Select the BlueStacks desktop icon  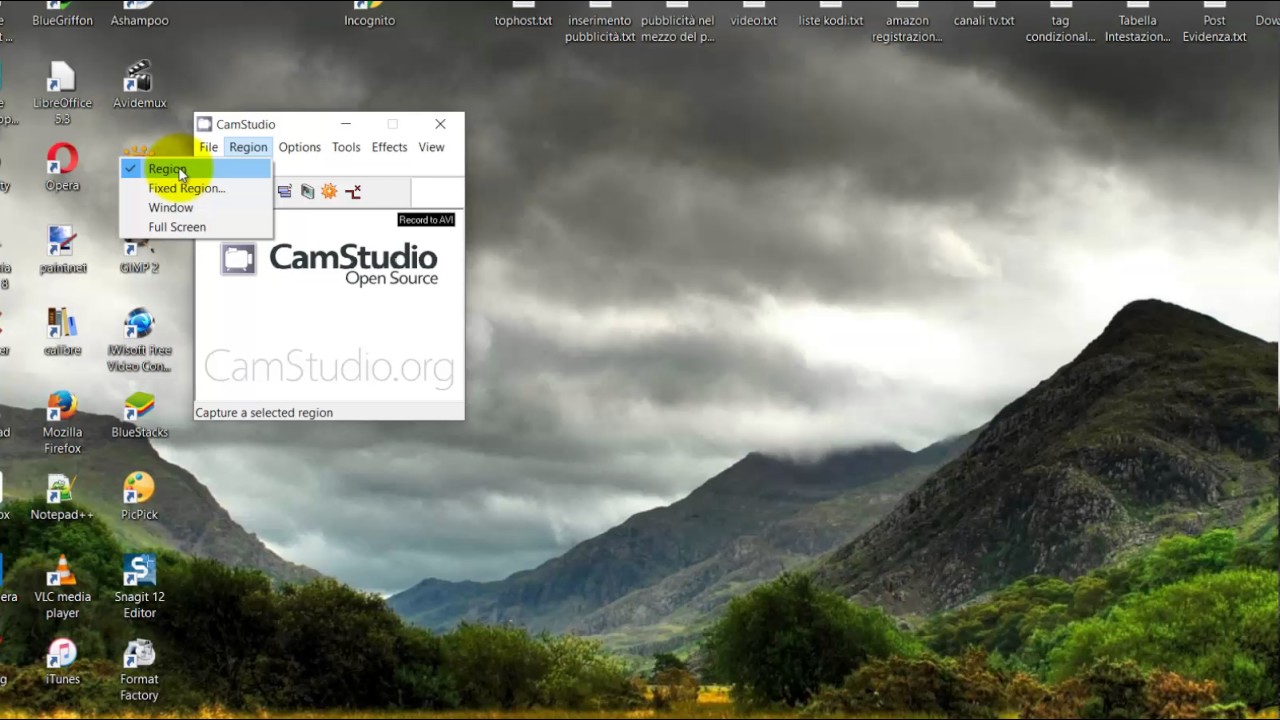(139, 414)
